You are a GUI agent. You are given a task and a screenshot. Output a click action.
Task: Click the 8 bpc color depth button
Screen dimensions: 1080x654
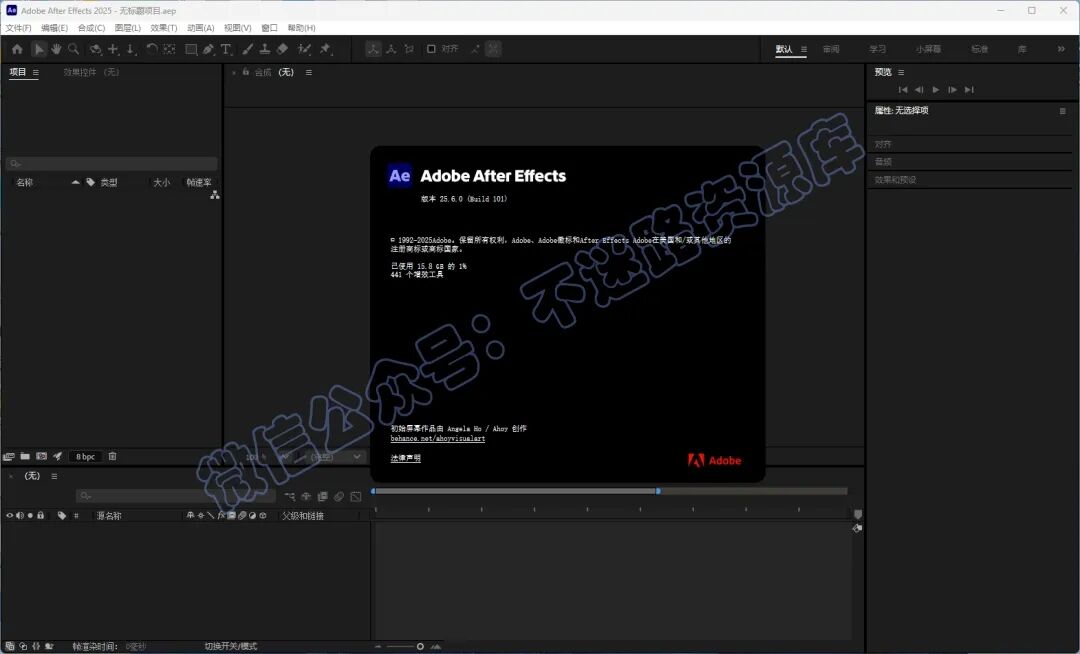pyautogui.click(x=85, y=456)
